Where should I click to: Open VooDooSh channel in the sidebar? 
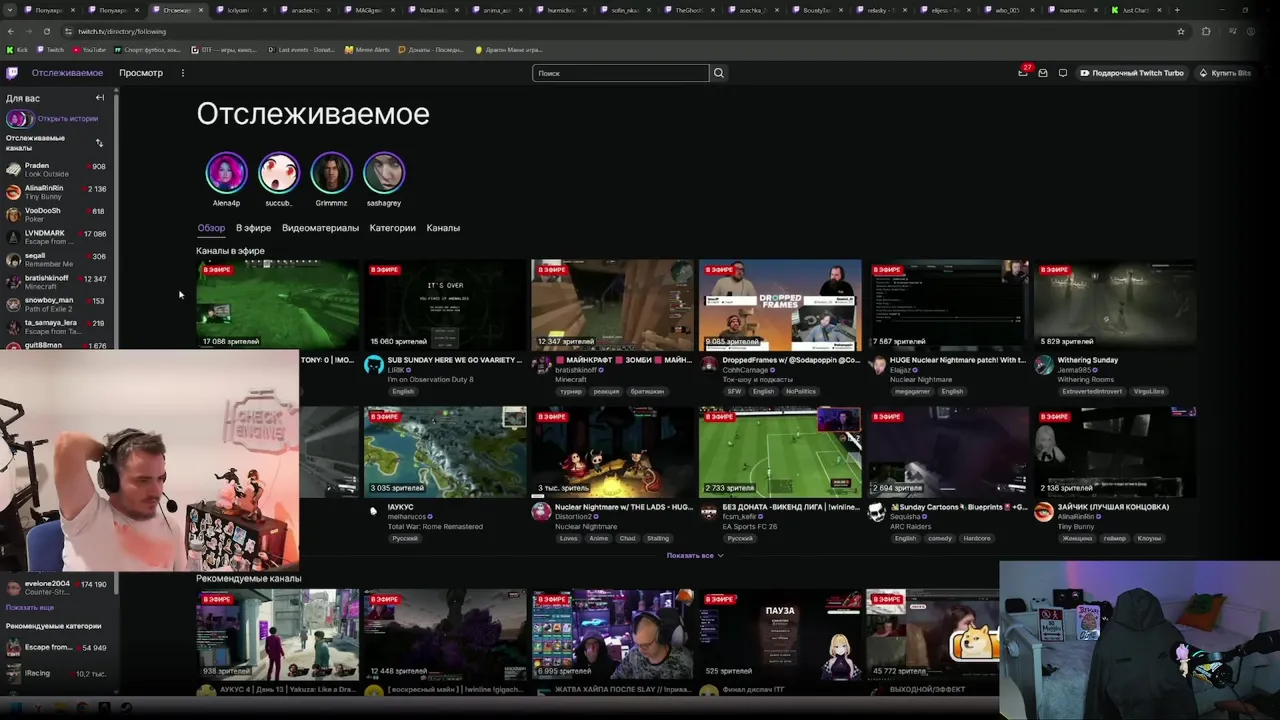56,214
